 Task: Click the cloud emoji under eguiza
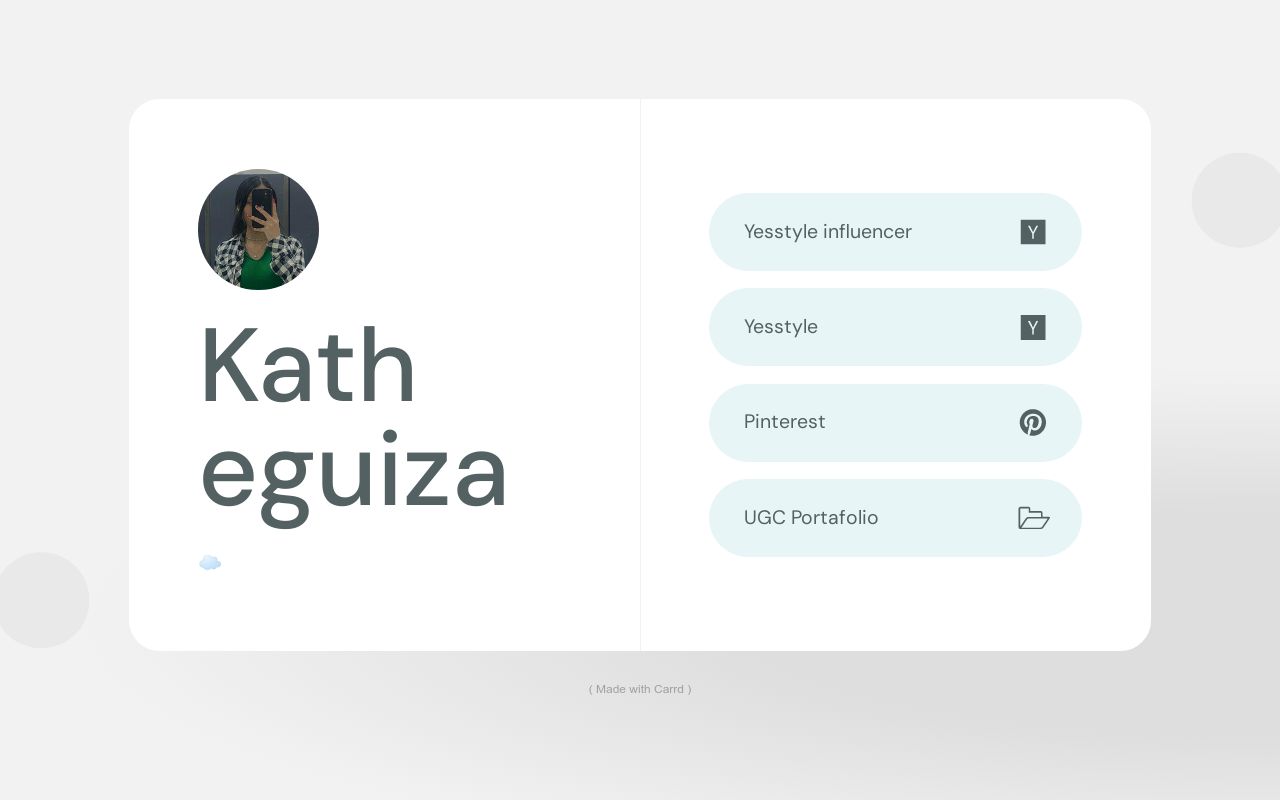[x=210, y=562]
